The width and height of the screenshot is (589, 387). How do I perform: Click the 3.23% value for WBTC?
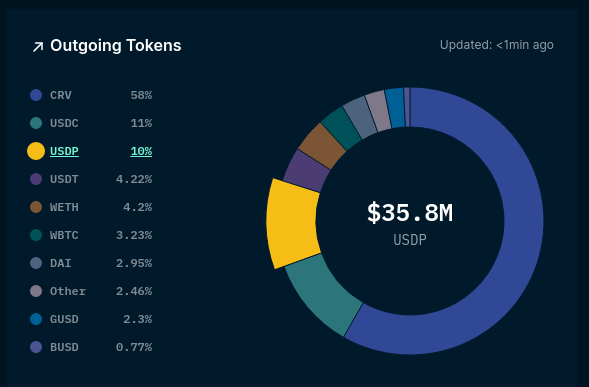134,235
